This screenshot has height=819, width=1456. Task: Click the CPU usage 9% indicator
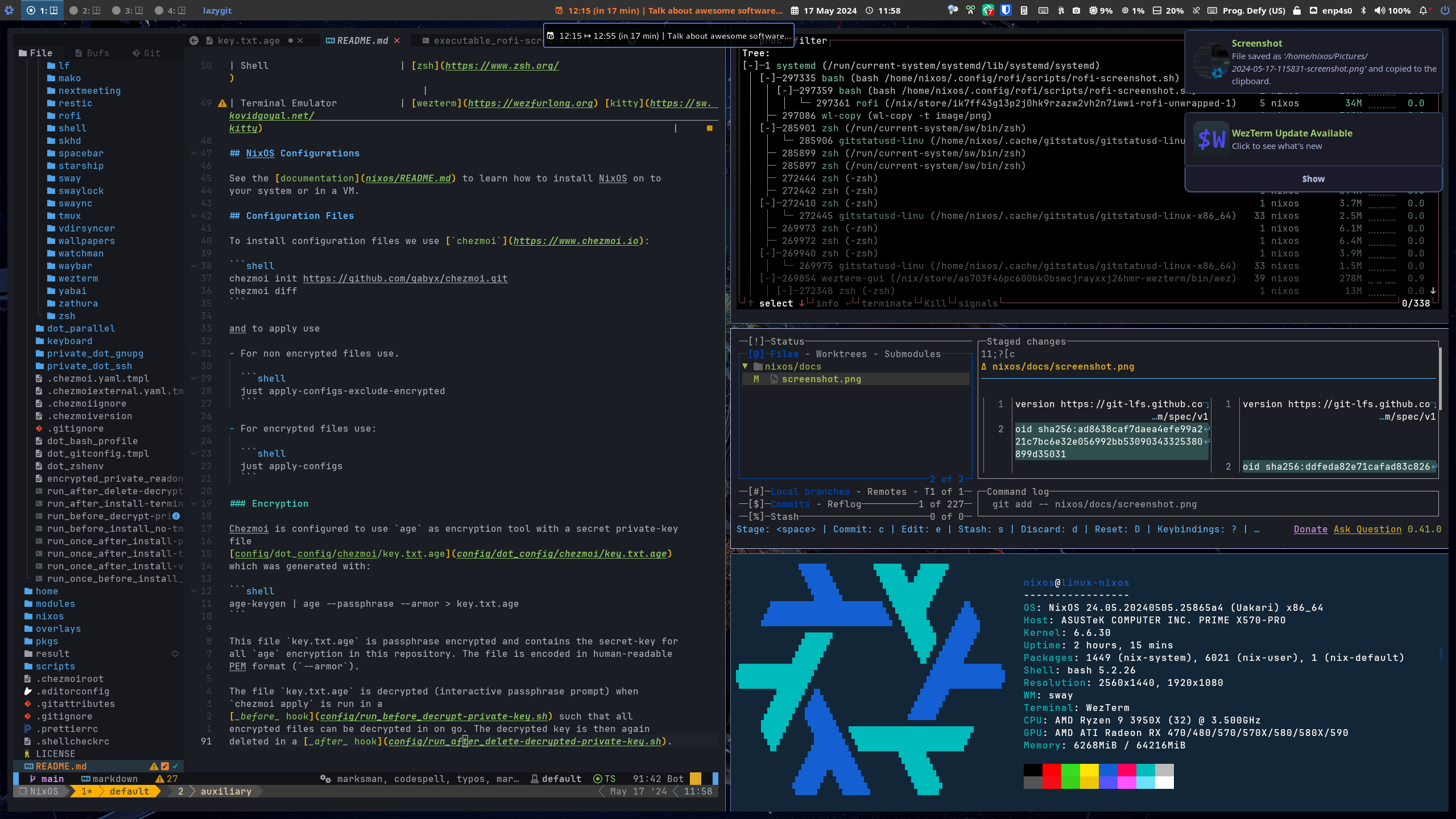pos(1101,10)
